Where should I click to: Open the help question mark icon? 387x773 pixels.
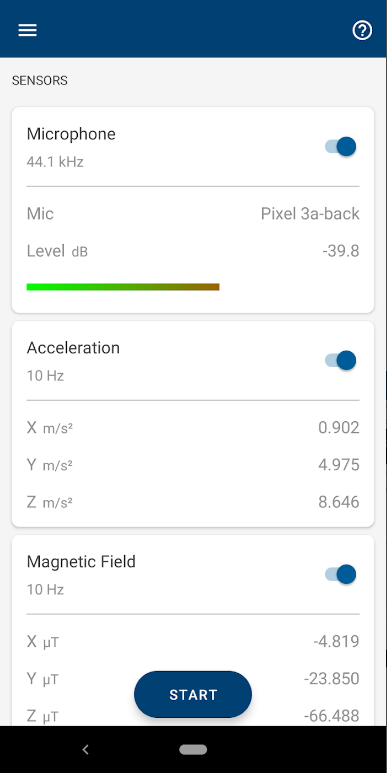362,31
